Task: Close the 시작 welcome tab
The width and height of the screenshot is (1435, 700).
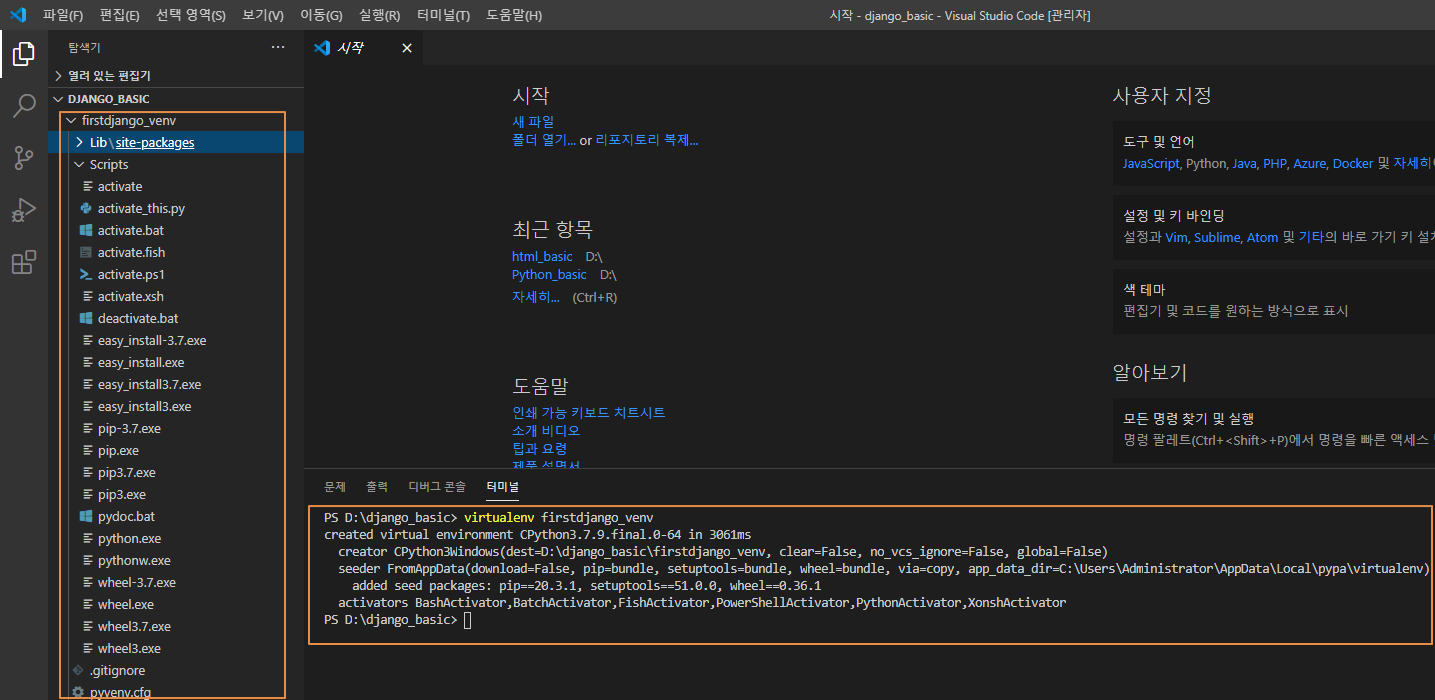Action: click(x=406, y=48)
